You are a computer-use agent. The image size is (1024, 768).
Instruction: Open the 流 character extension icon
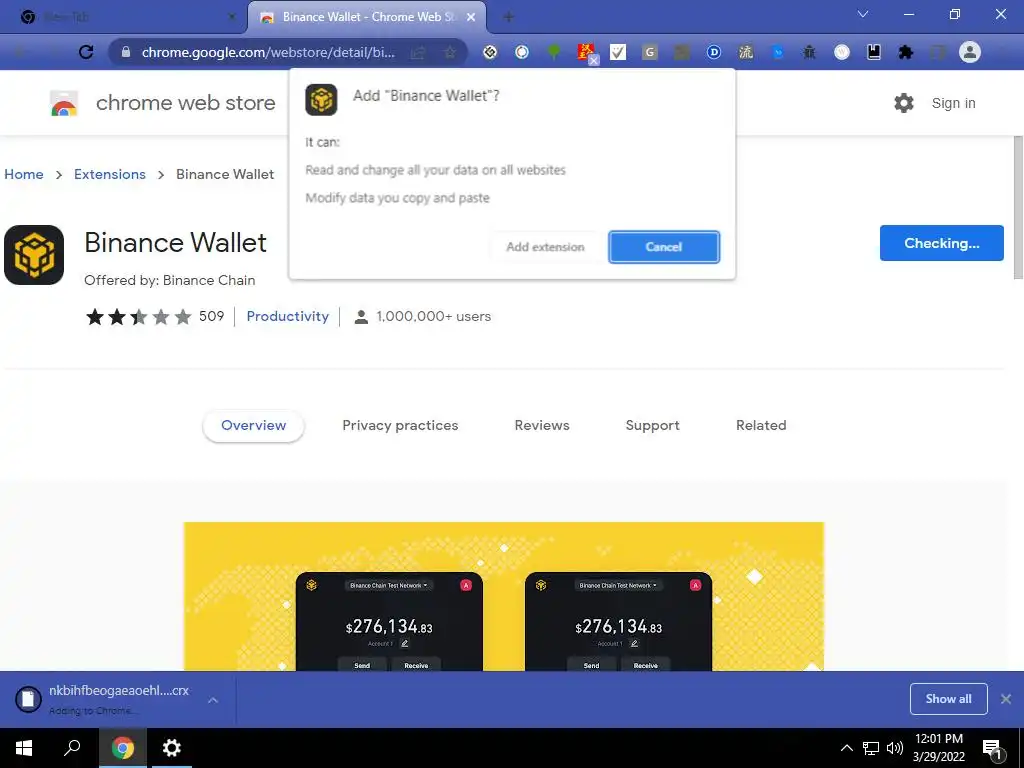coord(746,52)
